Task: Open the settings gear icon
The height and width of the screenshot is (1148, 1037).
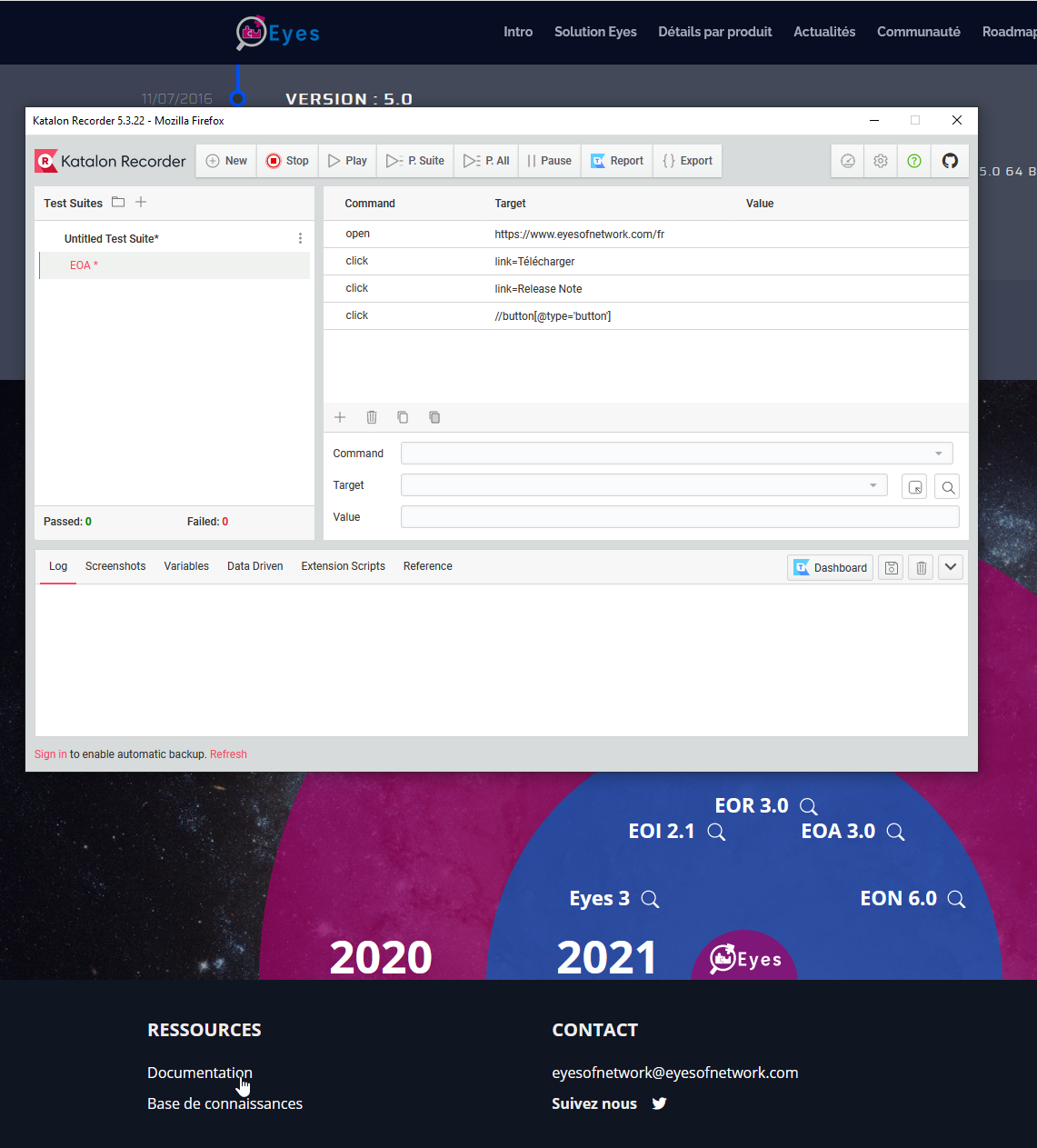Action: click(881, 161)
